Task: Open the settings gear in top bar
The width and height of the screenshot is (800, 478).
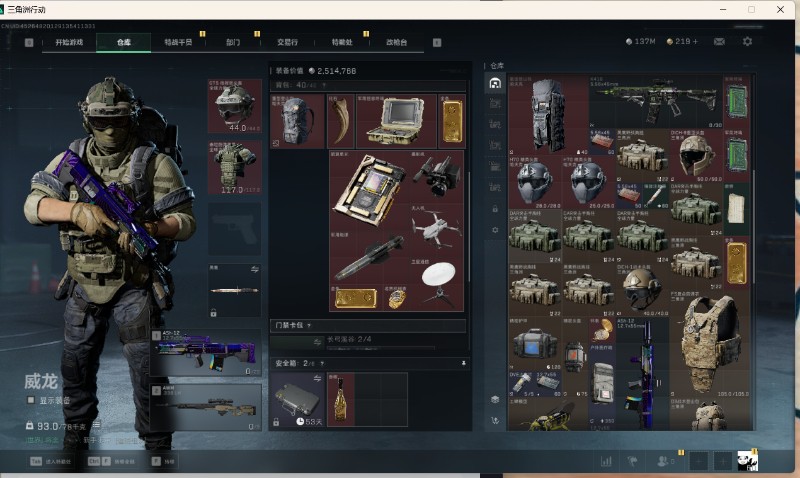Action: tap(747, 41)
